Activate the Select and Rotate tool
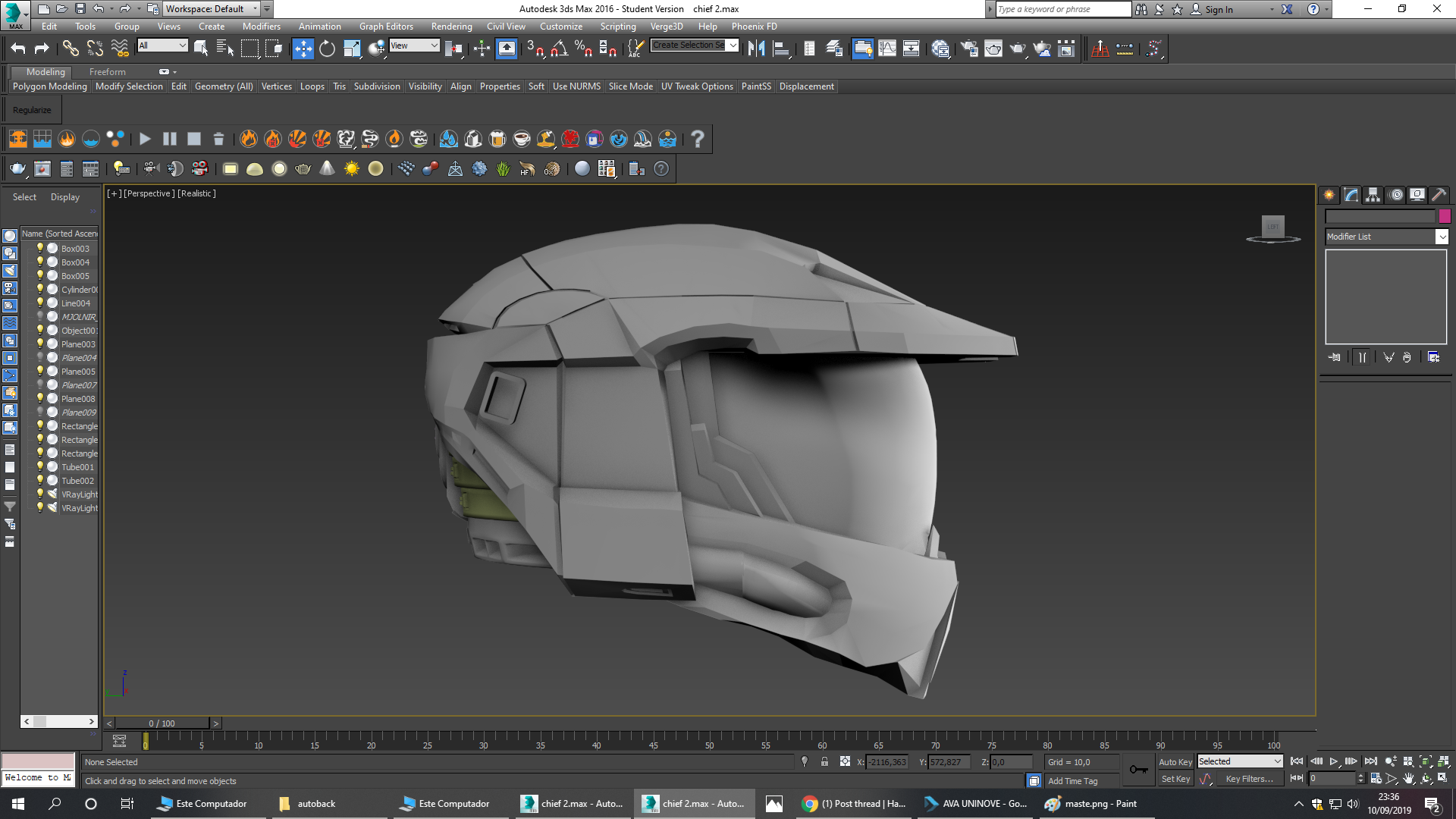 (x=327, y=49)
